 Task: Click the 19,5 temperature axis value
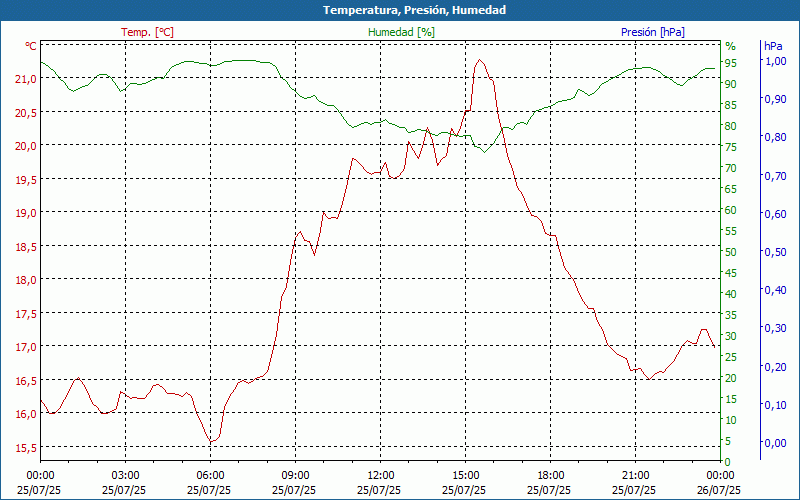pos(27,179)
